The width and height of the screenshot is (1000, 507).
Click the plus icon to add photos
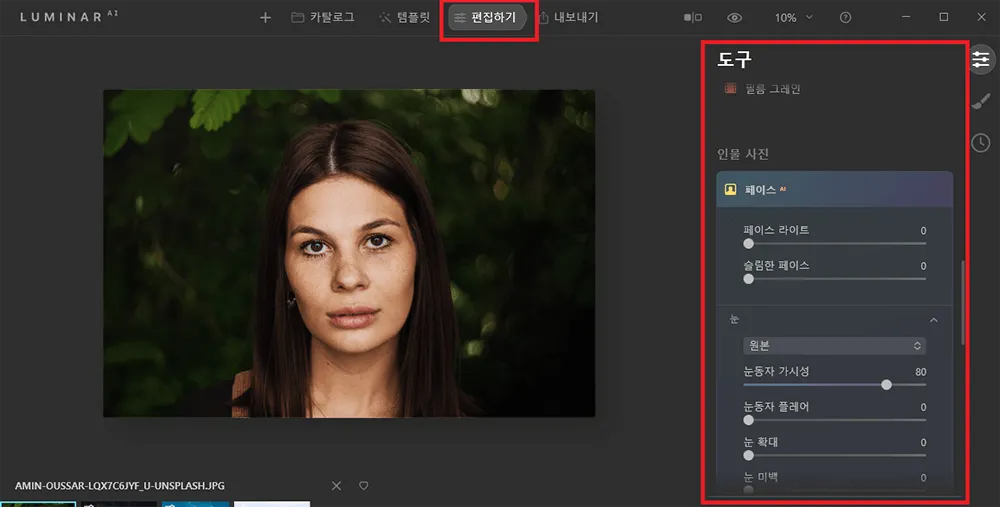265,18
